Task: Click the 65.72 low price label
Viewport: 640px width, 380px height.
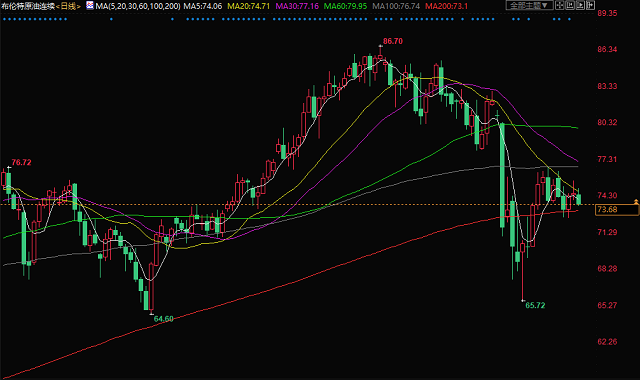Action: [x=535, y=305]
